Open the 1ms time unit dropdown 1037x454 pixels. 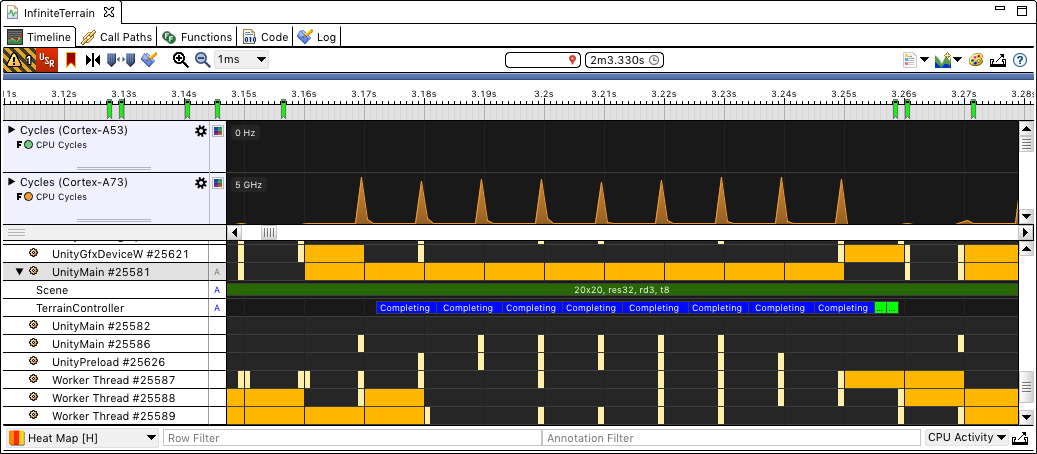click(x=241, y=60)
